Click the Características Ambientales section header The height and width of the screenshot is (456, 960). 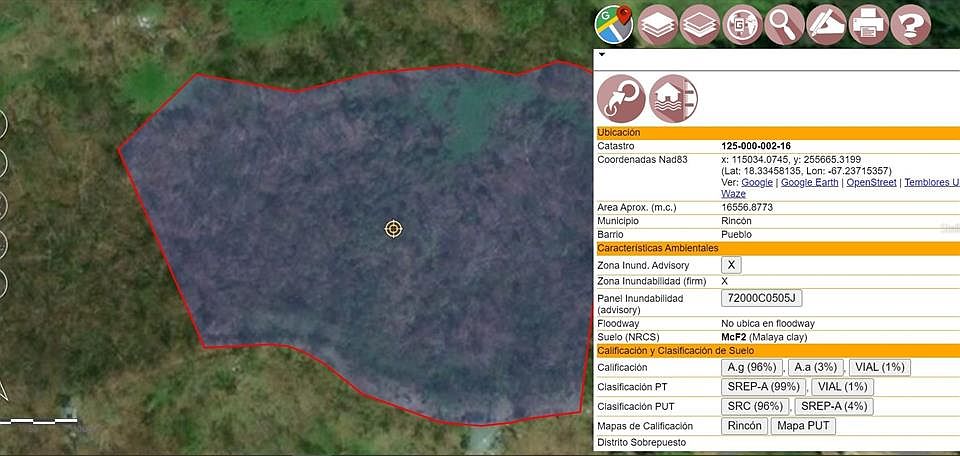point(778,248)
